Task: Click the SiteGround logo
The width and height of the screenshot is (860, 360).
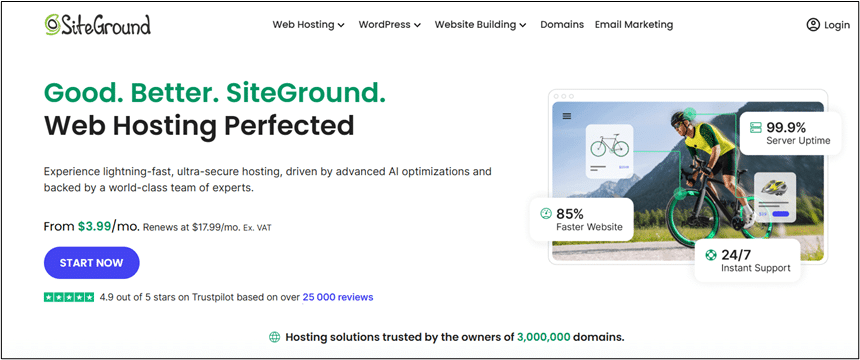Action: click(x=98, y=25)
